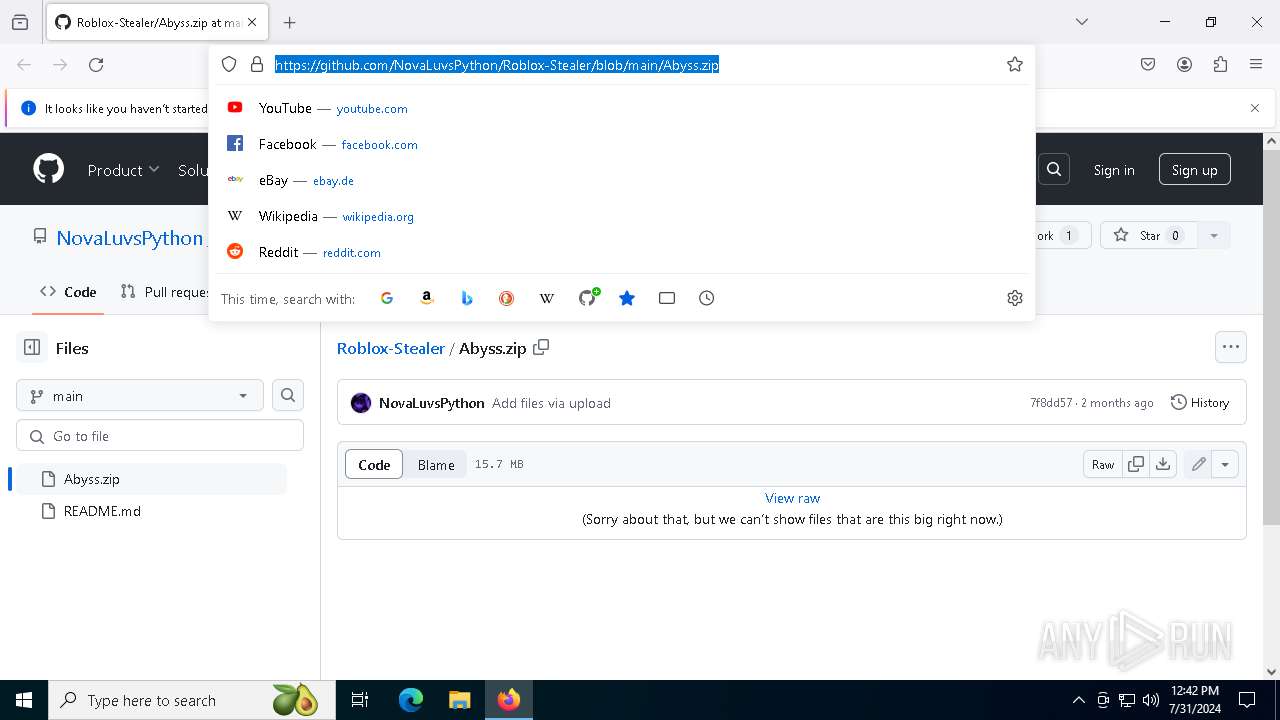
Task: Open the main branch selector
Action: click(x=140, y=396)
